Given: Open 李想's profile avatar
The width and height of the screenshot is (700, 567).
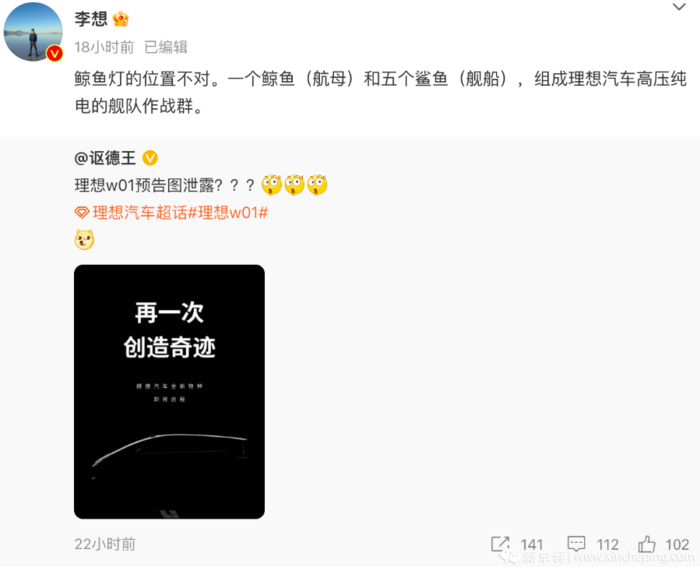Looking at the screenshot, I should coord(33,32).
